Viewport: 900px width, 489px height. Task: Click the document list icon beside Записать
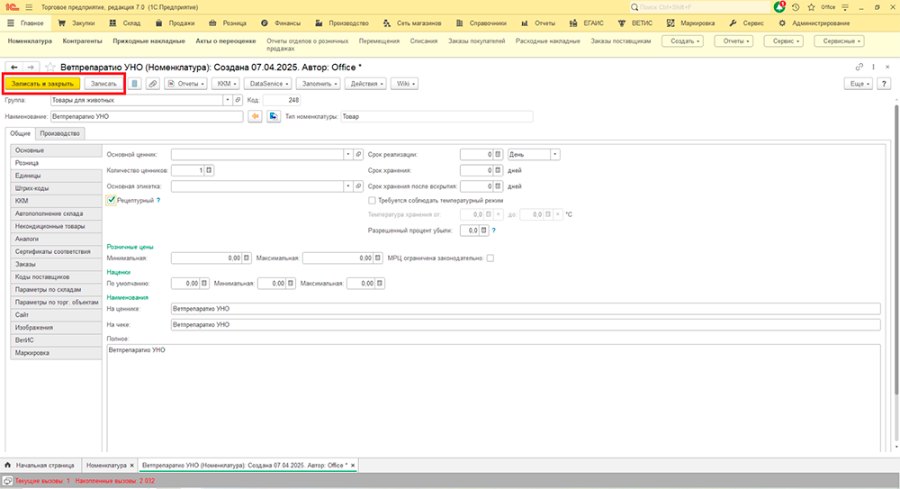pyautogui.click(x=134, y=84)
